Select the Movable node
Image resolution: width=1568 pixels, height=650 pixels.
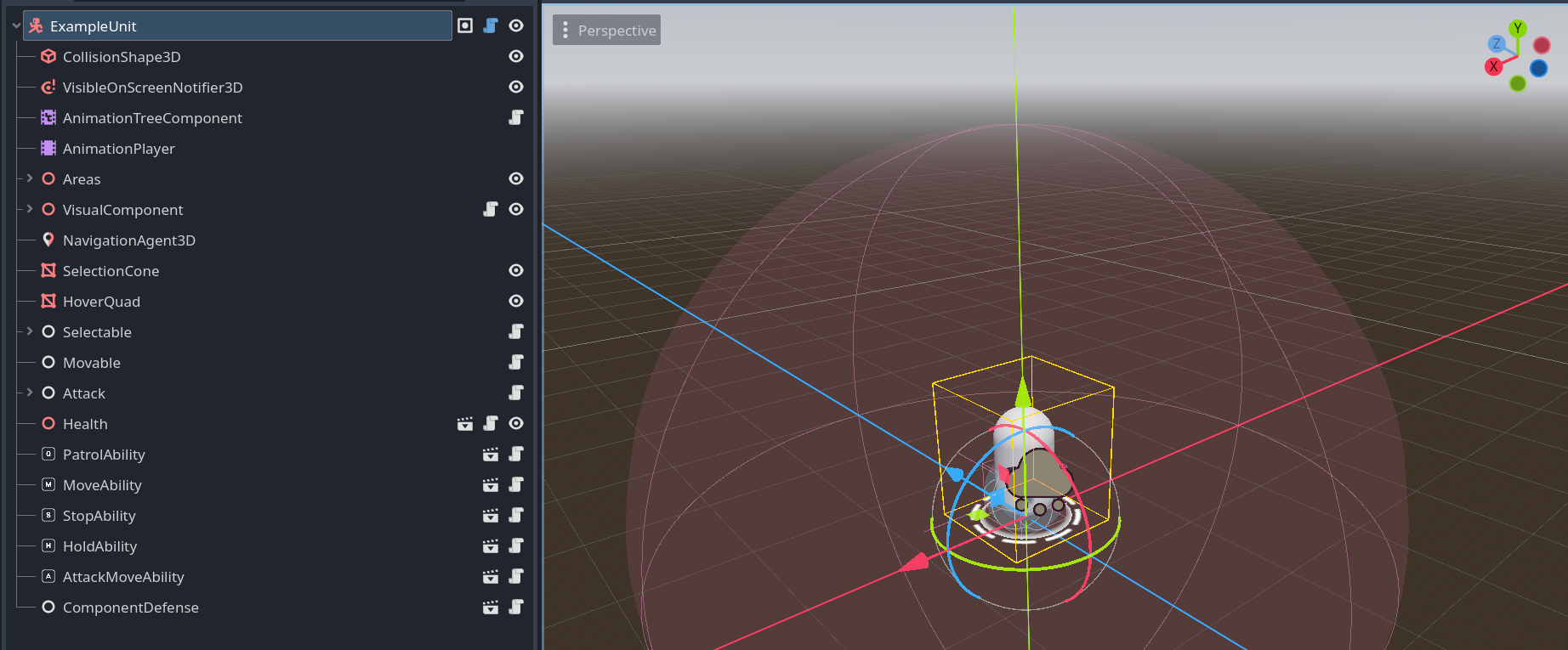click(x=92, y=363)
